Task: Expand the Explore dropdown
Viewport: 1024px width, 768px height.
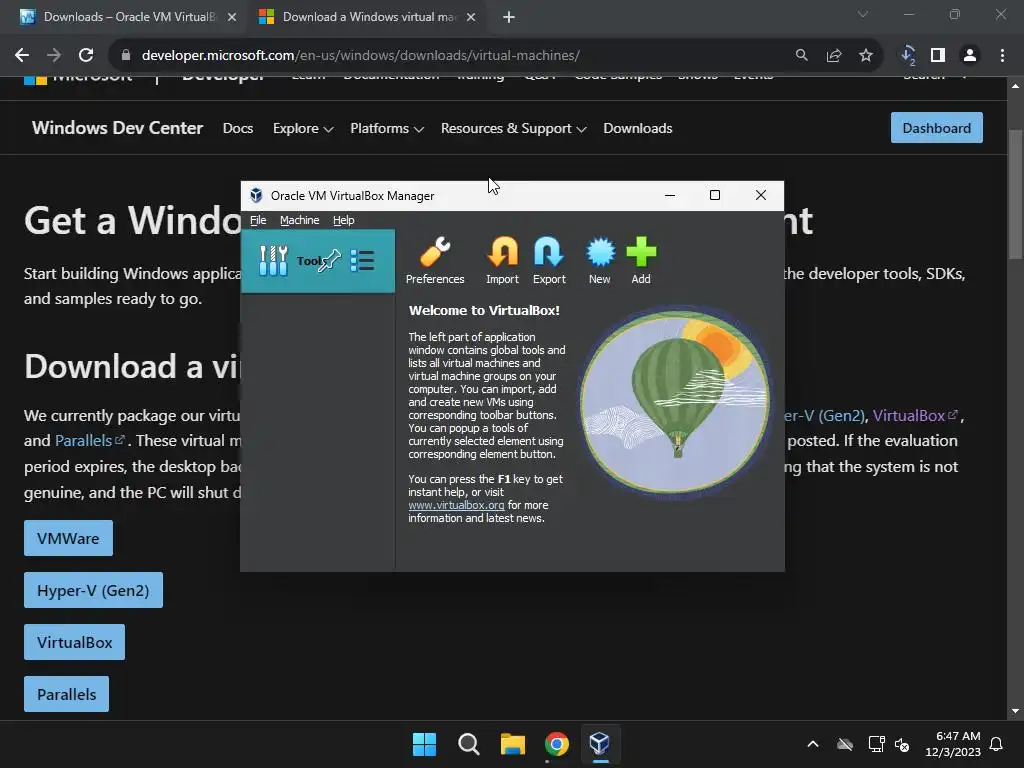Action: pyautogui.click(x=303, y=128)
